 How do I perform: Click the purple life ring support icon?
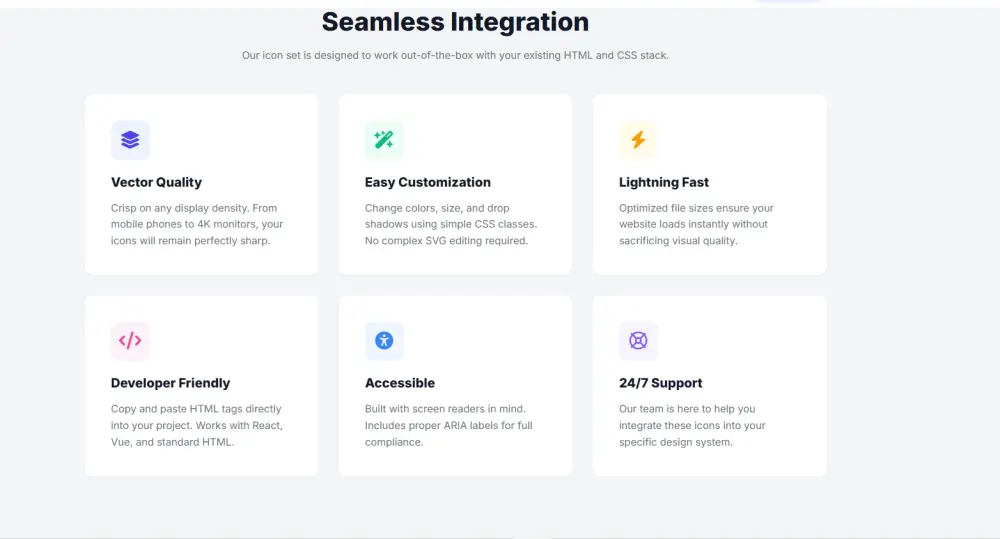(x=638, y=341)
